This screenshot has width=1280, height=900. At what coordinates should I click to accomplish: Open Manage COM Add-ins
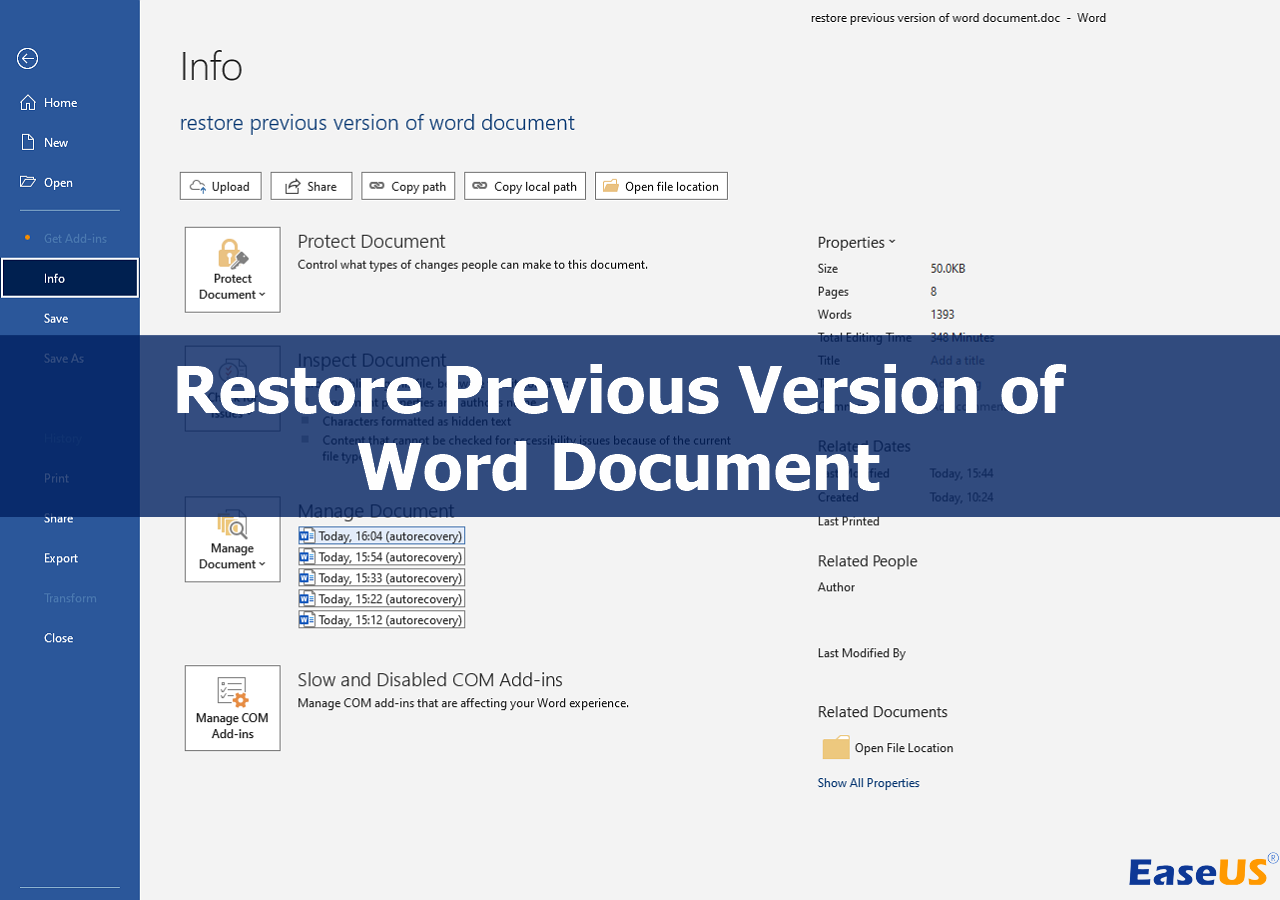coord(233,708)
